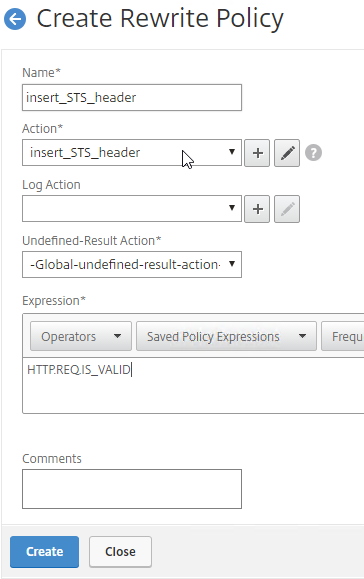
Task: Click the Saved Policy Expressions dropdown arrow
Action: (x=302, y=336)
